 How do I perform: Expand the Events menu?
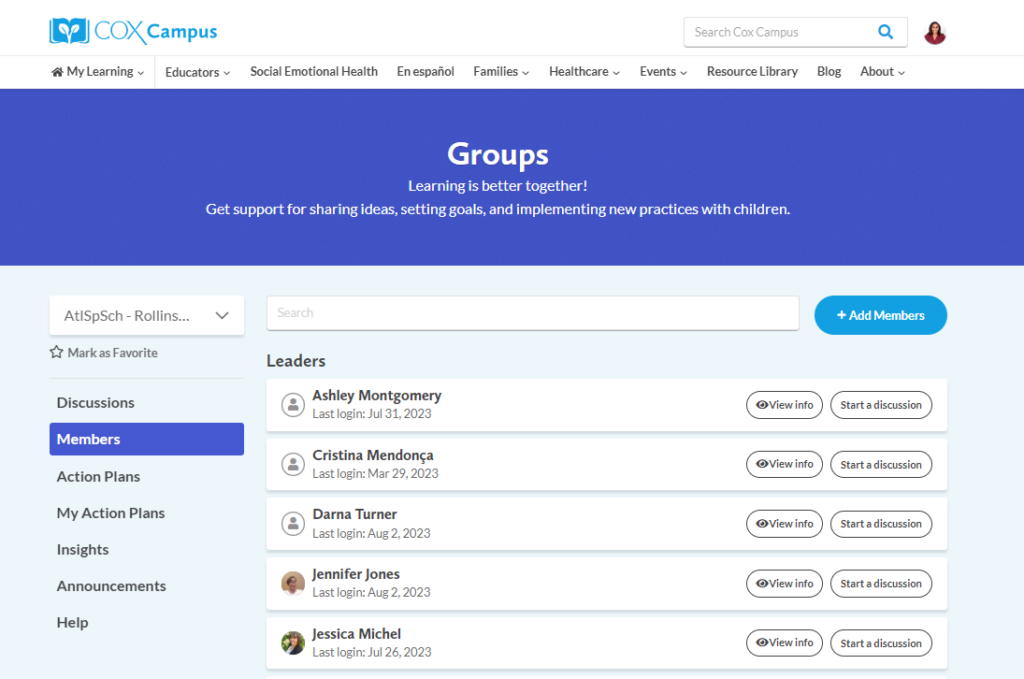[x=663, y=72]
